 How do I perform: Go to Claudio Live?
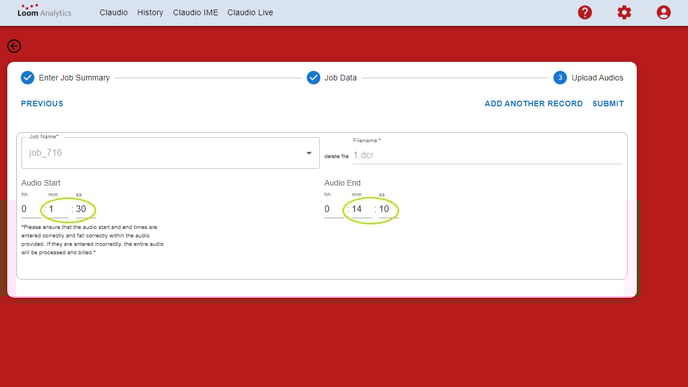pyautogui.click(x=250, y=12)
